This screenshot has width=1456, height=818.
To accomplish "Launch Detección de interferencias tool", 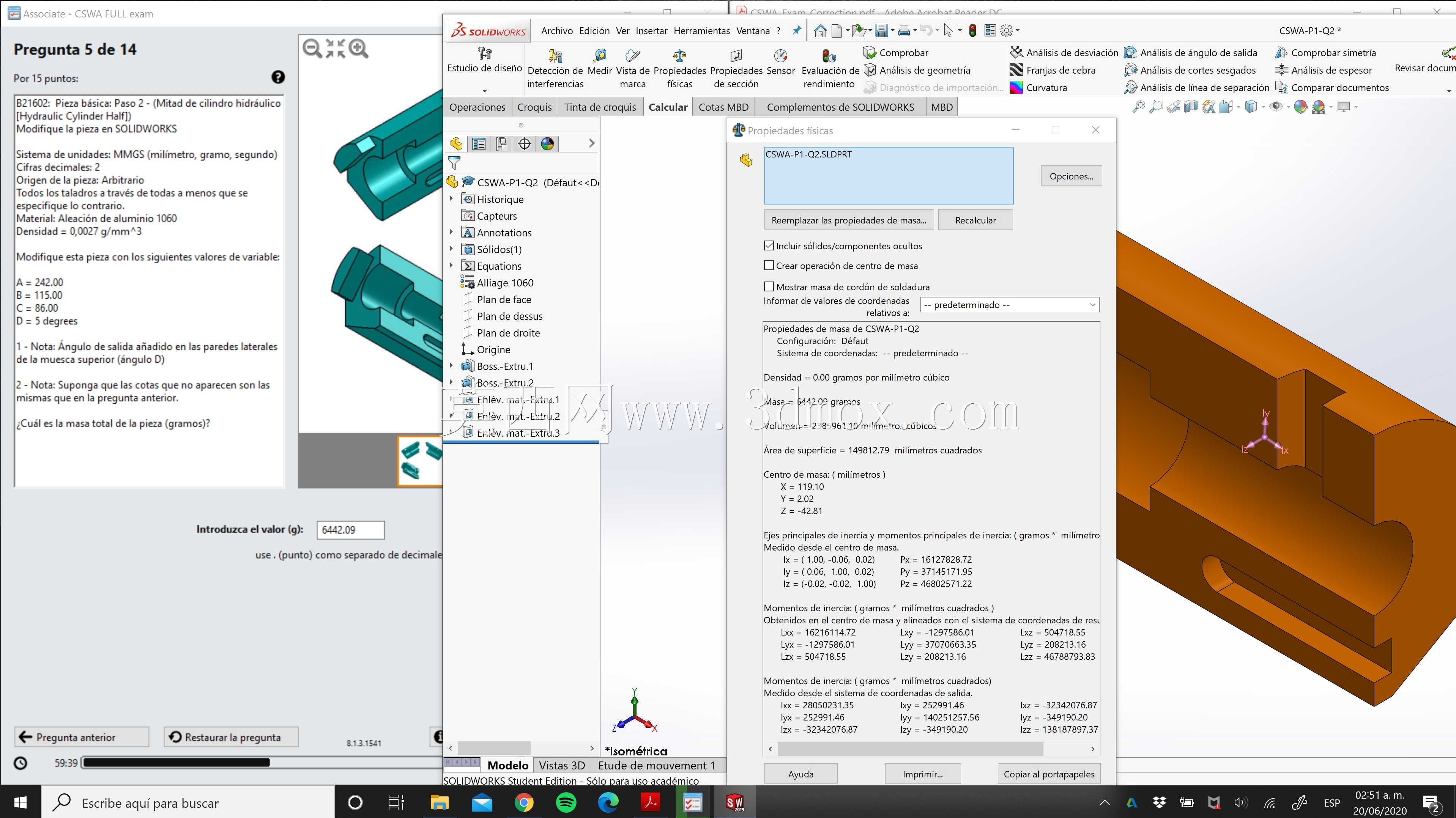I will [x=555, y=69].
